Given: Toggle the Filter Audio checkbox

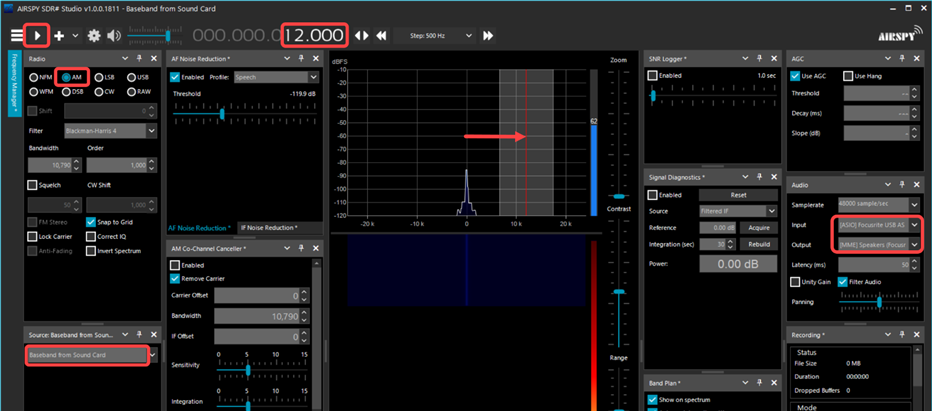Looking at the screenshot, I should pos(842,282).
